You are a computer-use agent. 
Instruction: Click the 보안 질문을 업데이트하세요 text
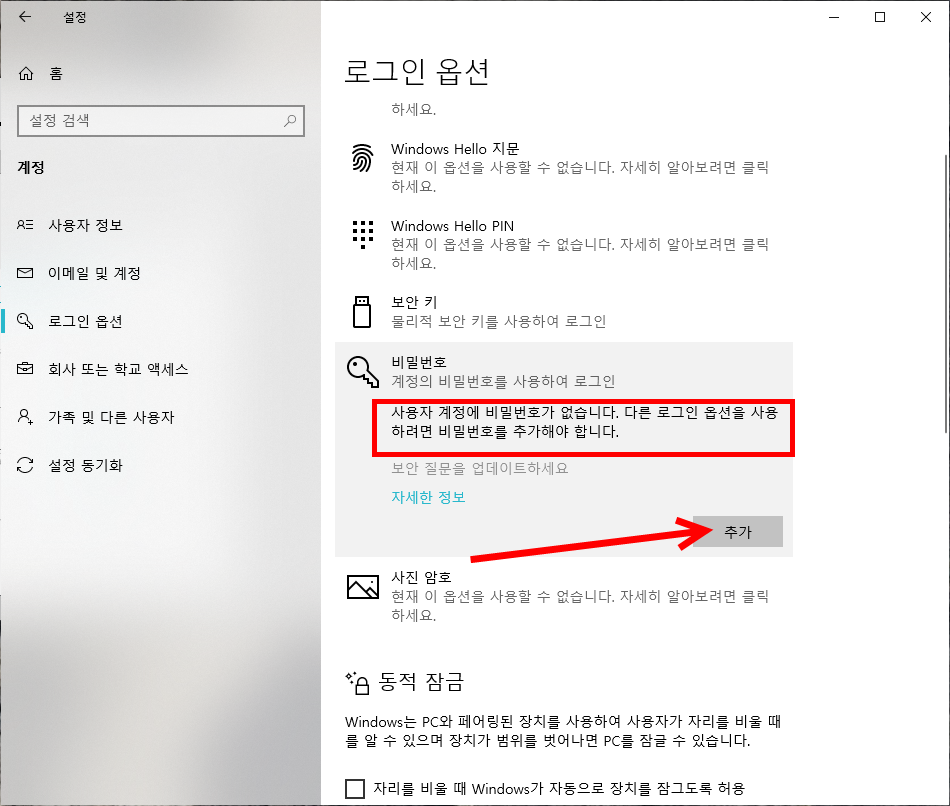point(479,468)
